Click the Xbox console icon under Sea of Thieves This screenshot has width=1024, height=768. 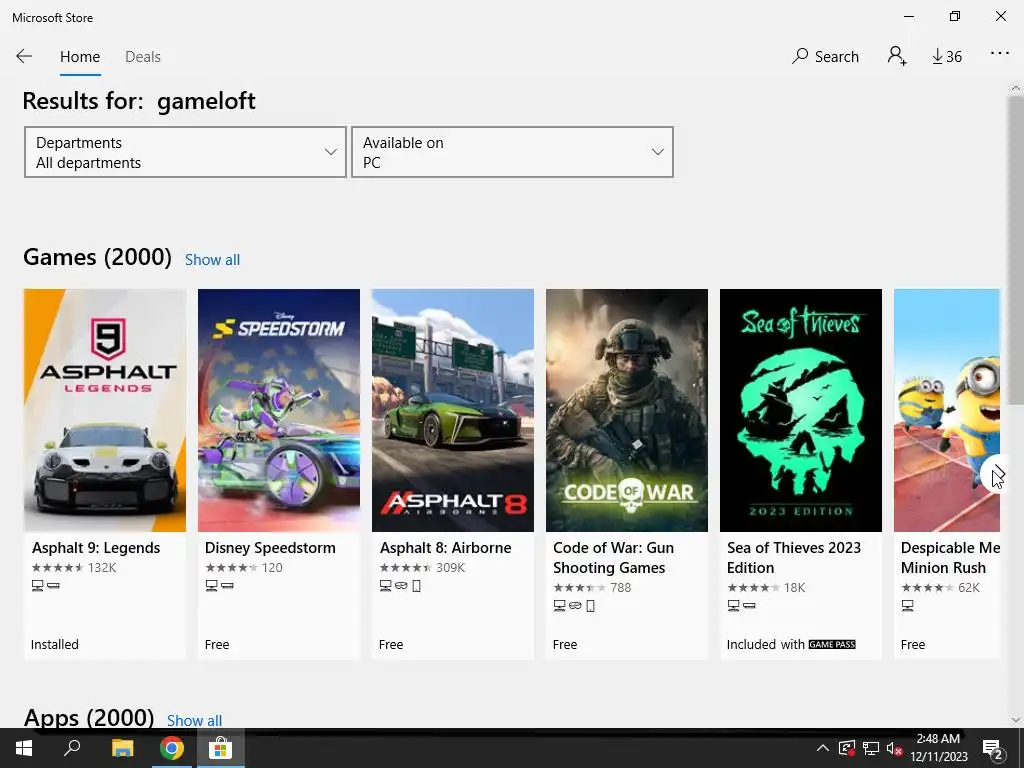tap(750, 606)
